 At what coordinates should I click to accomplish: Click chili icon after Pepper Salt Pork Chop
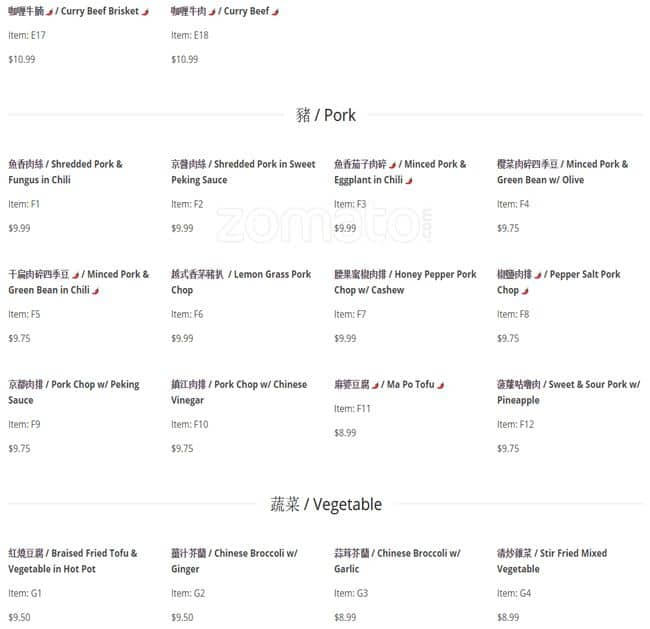[x=526, y=291]
